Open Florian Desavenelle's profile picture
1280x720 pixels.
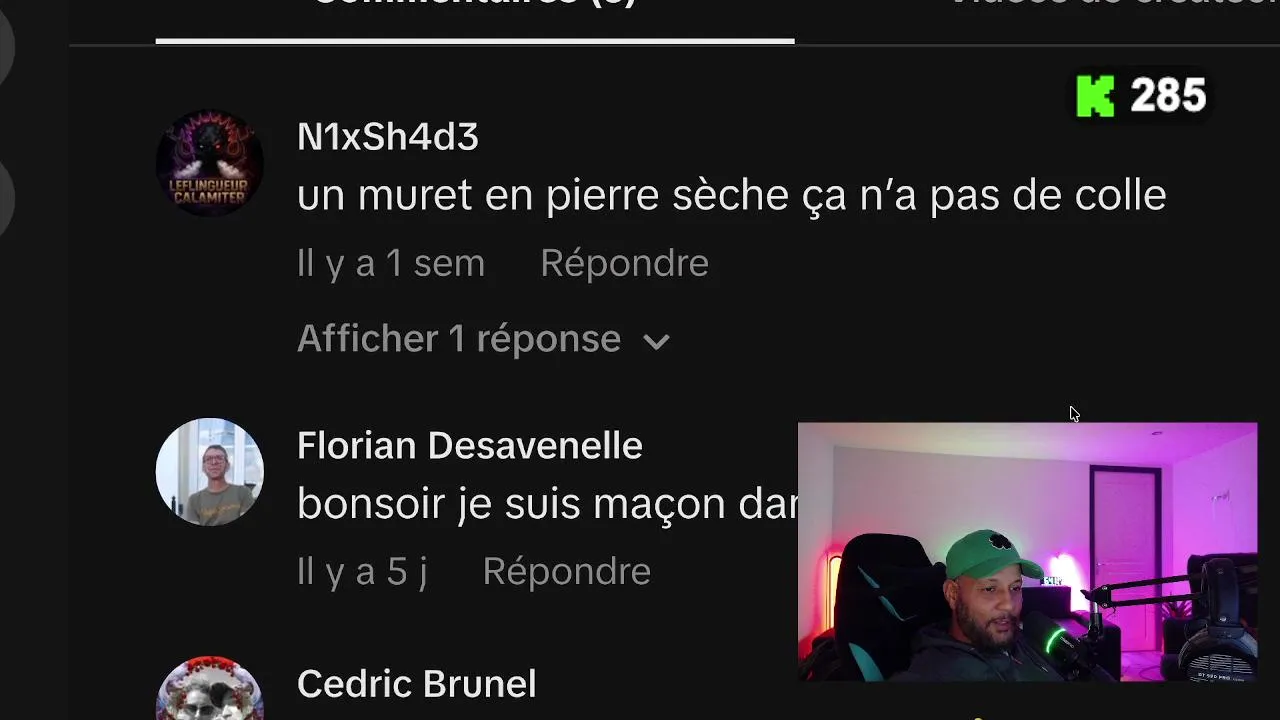[210, 472]
